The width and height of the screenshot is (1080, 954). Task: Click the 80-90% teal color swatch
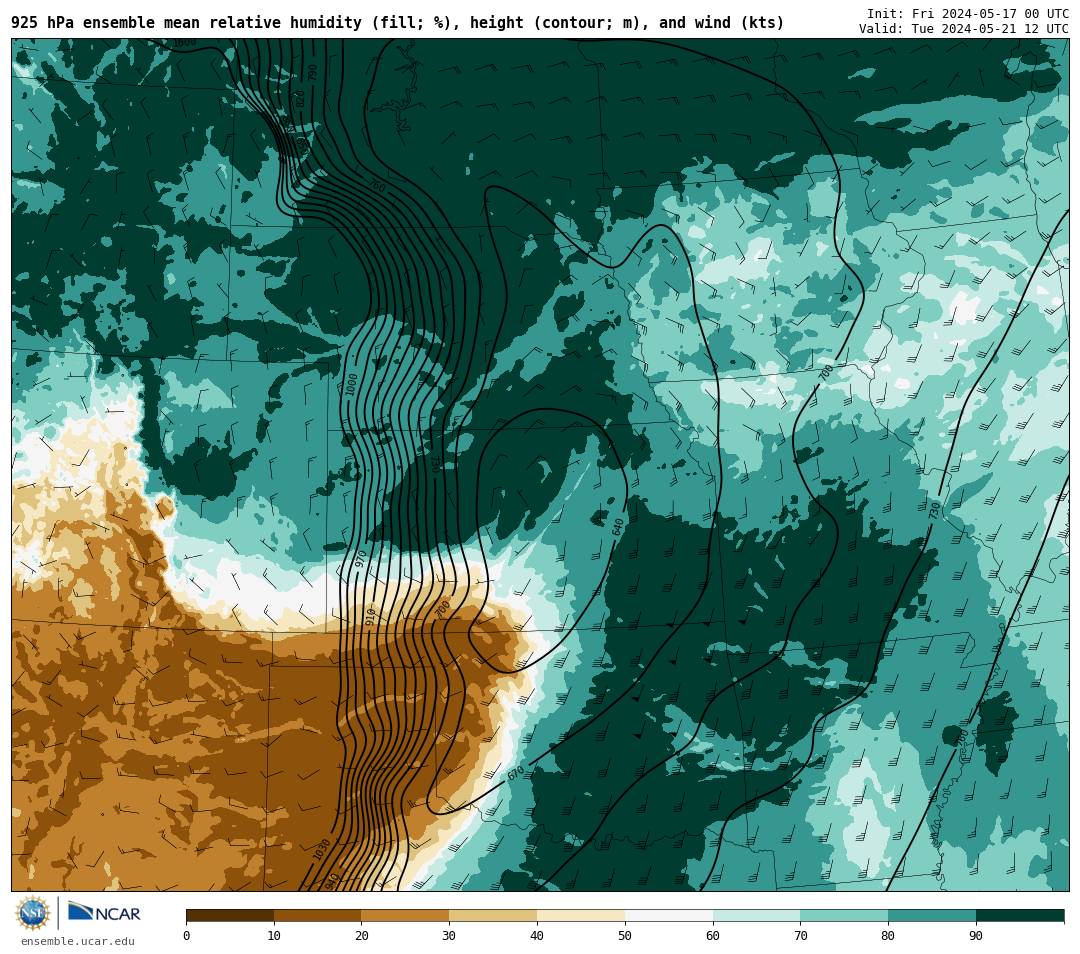pos(932,915)
